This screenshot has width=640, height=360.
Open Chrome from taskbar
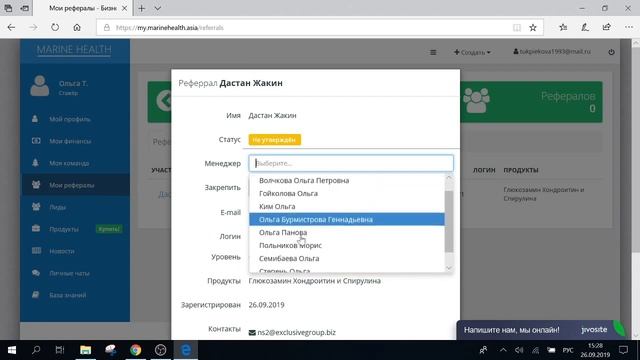[136, 350]
